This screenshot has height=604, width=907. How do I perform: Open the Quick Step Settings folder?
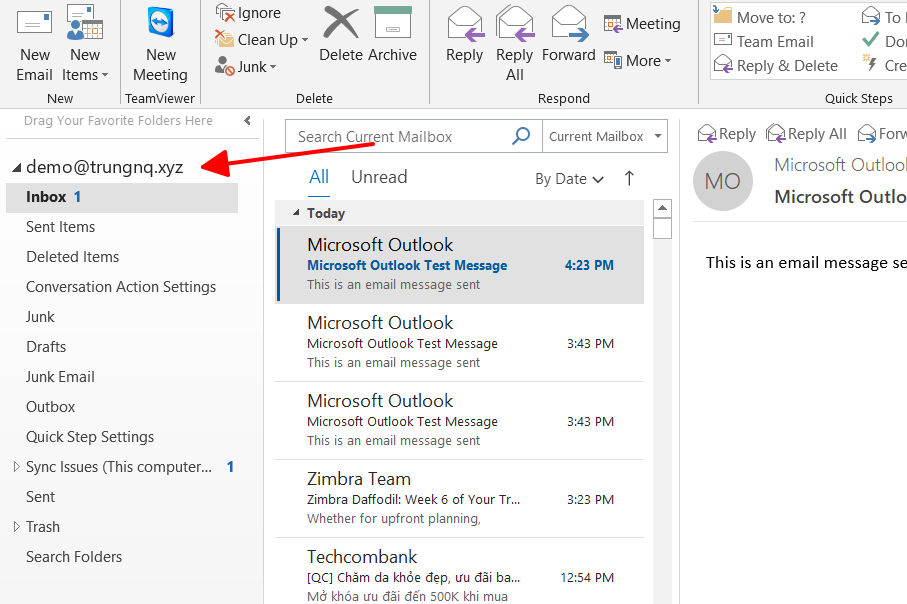(x=90, y=437)
